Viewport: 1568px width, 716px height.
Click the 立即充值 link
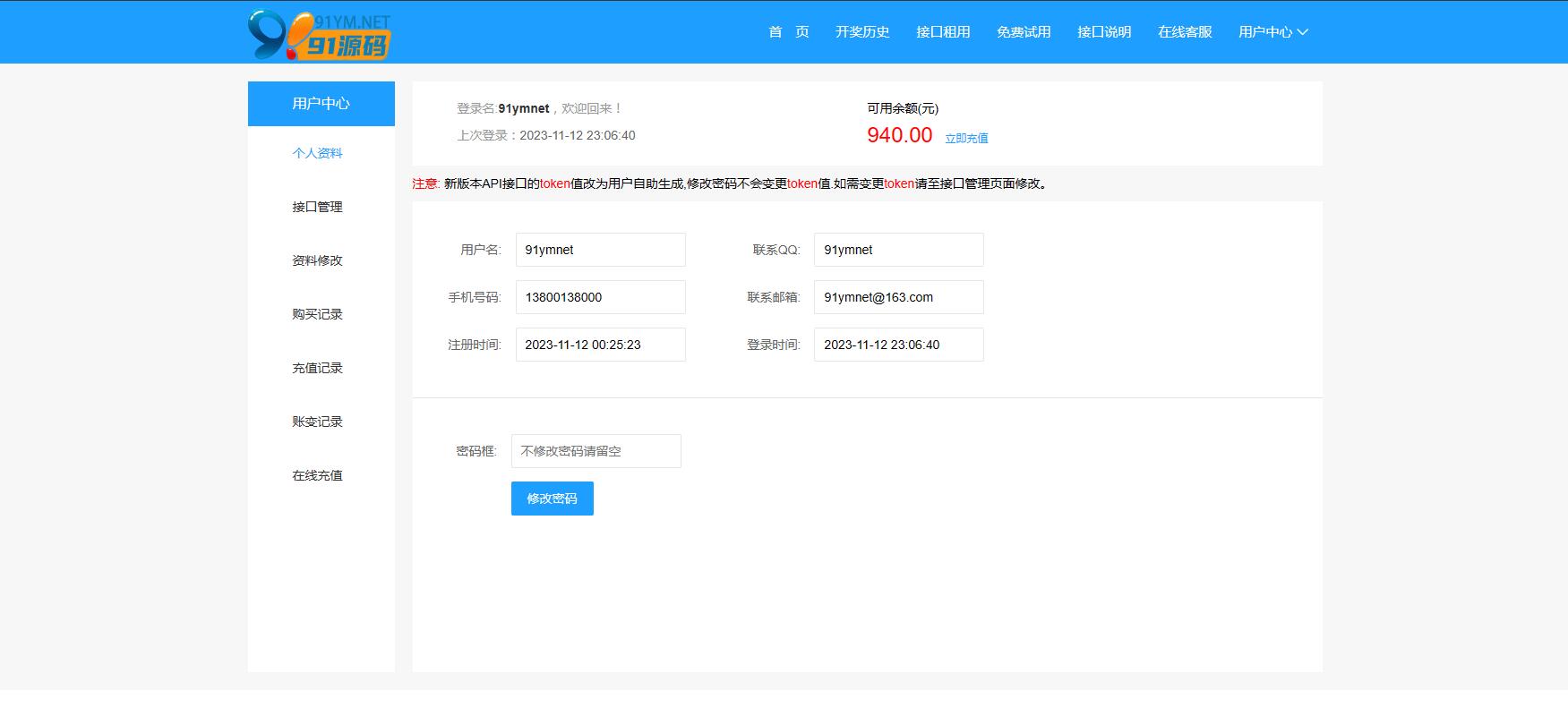tap(966, 138)
